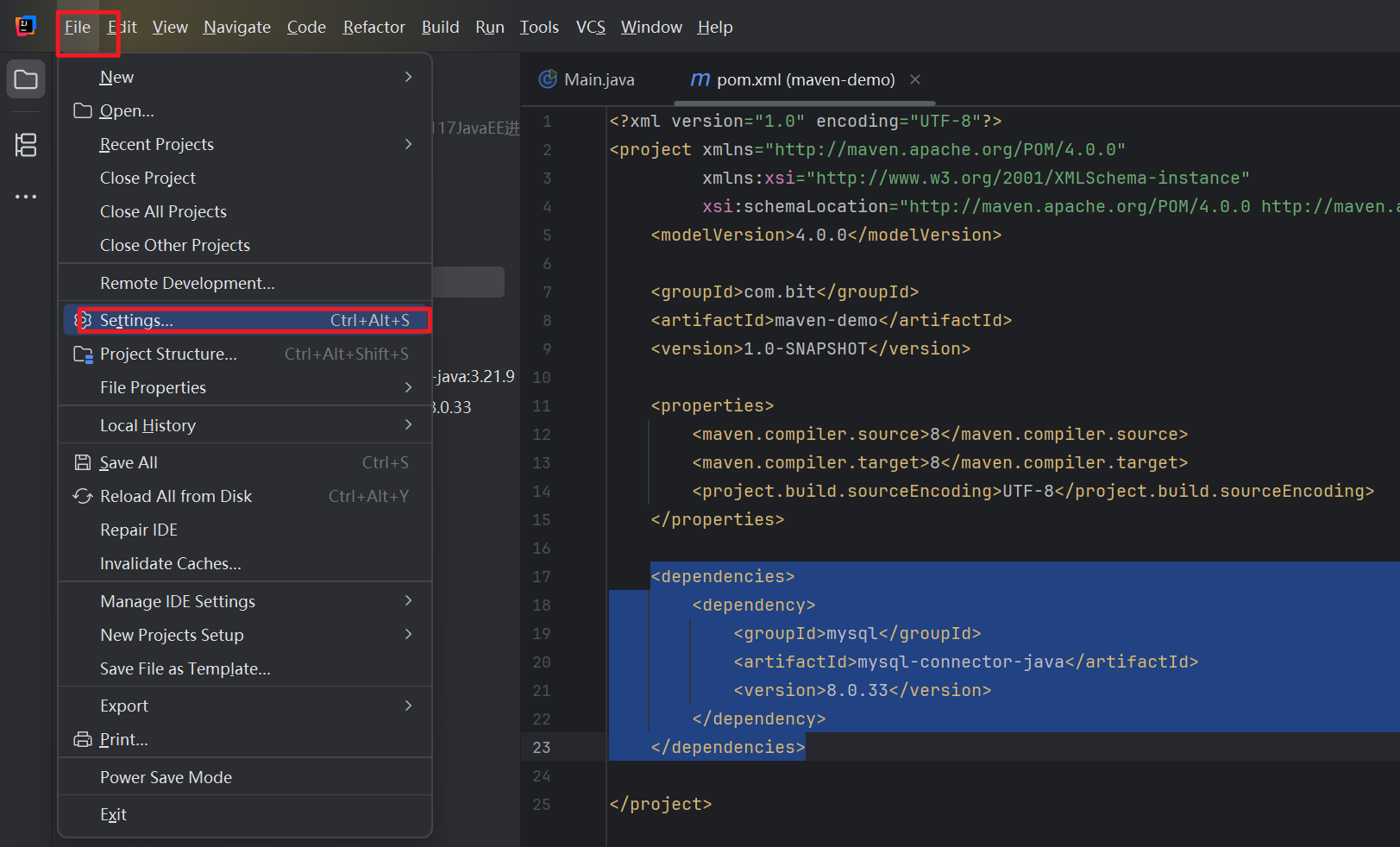Open the Help menu
Image resolution: width=1400 pixels, height=847 pixels.
[x=715, y=27]
